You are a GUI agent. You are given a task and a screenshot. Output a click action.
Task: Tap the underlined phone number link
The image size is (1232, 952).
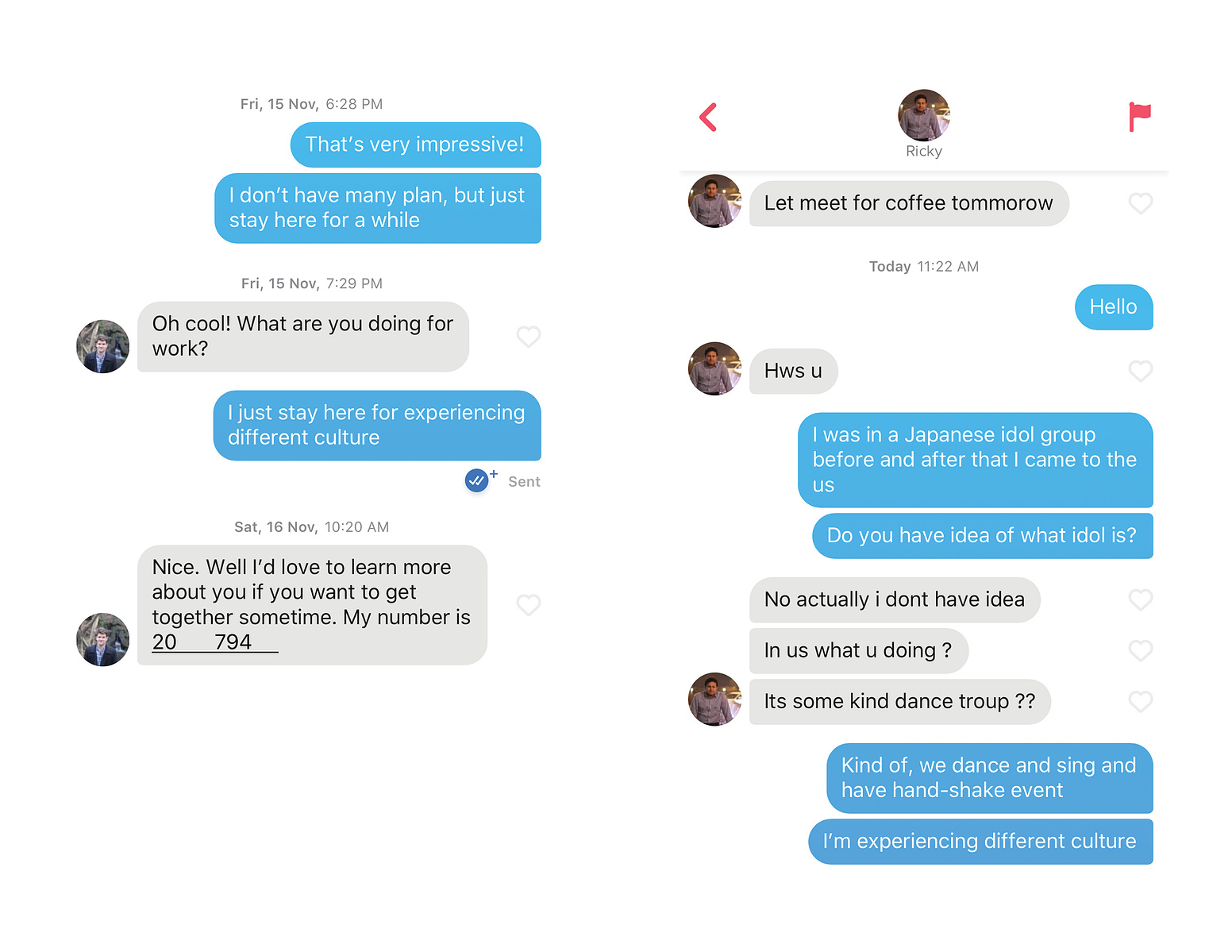215,642
